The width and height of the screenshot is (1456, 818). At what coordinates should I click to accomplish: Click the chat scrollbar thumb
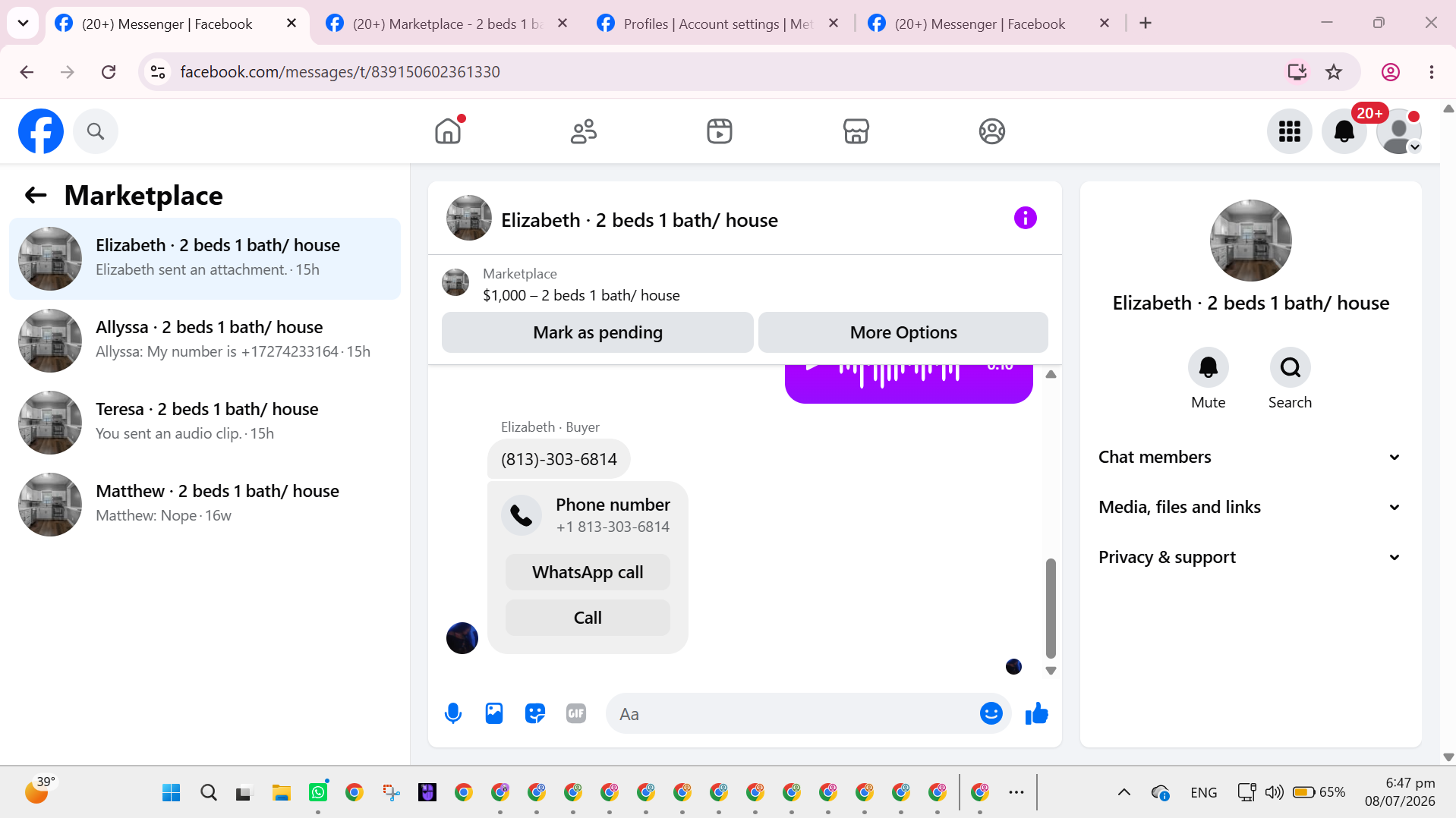[x=1051, y=608]
